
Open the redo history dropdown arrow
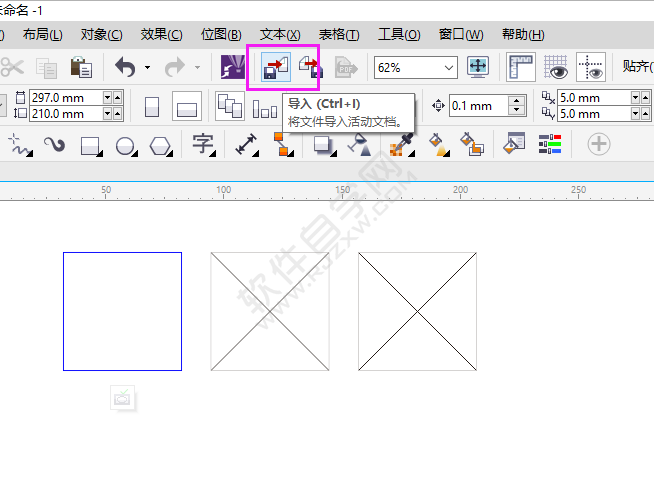[197, 67]
